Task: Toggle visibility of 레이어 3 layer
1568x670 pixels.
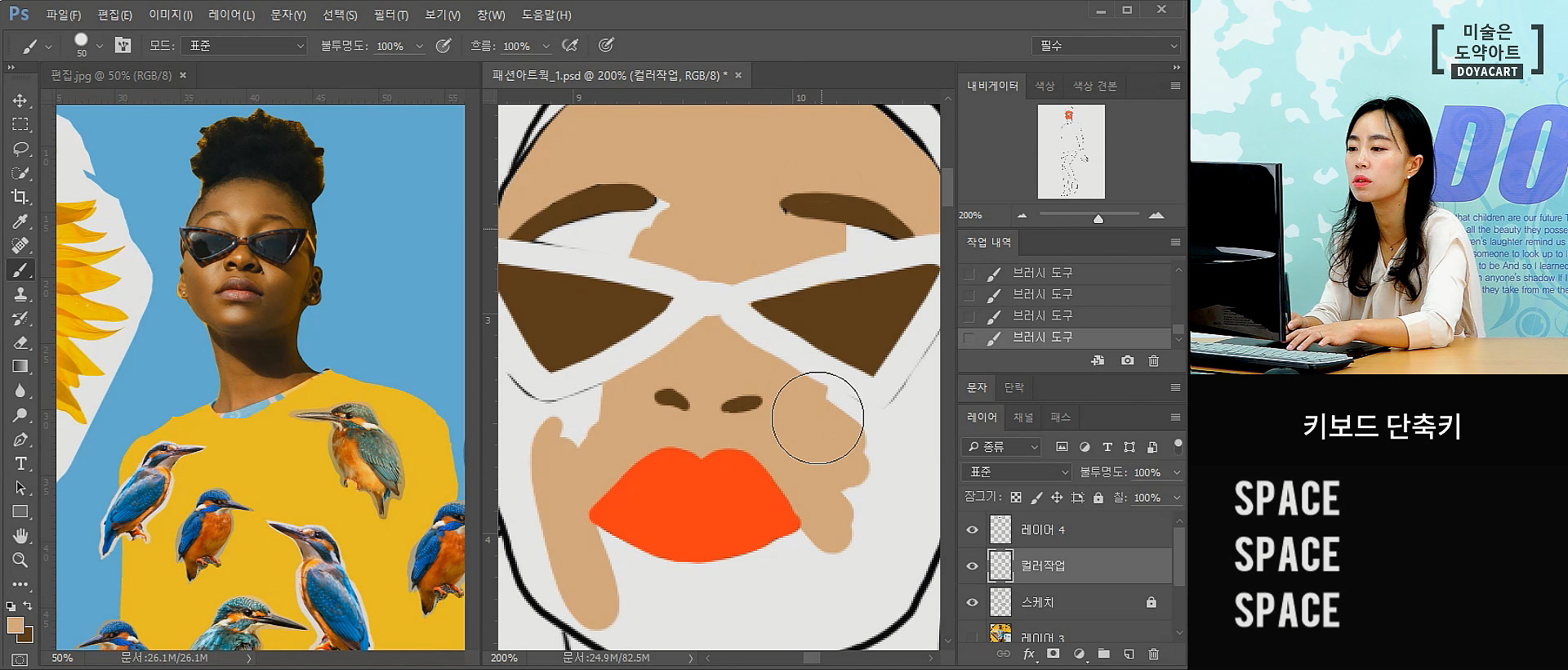Action: (972, 636)
